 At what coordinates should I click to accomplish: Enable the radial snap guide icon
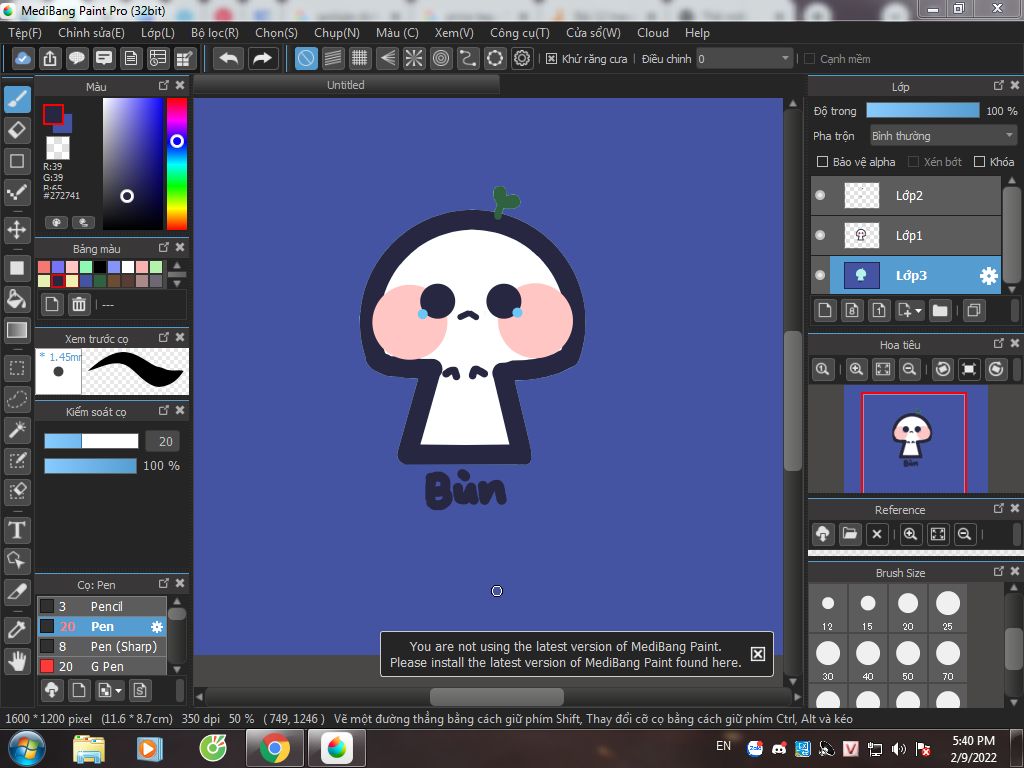[x=414, y=59]
